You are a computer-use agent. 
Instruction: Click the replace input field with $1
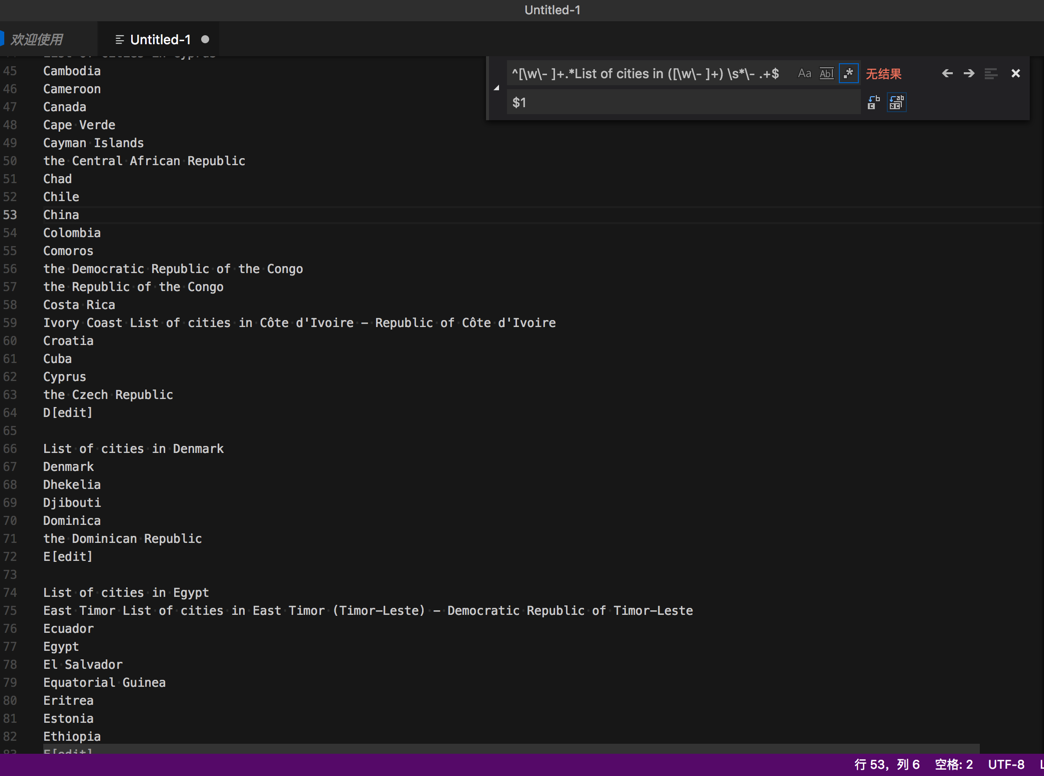pos(684,103)
